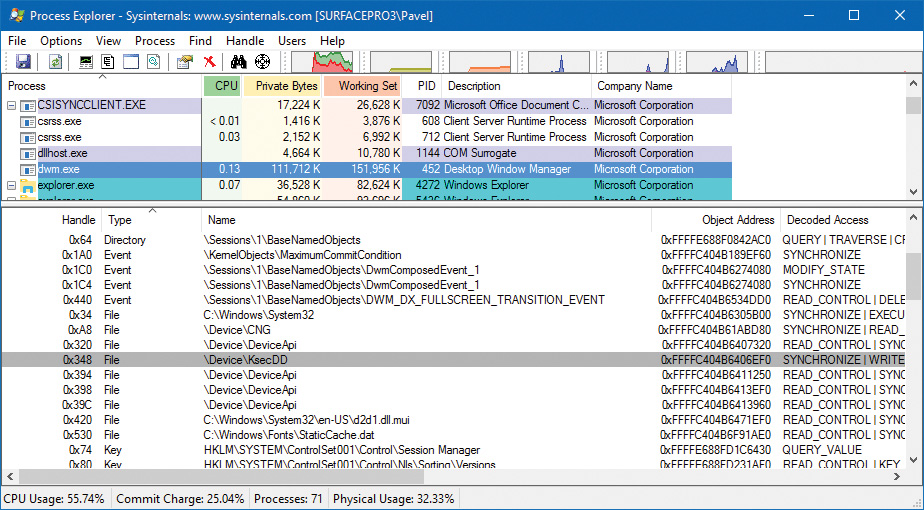
Task: Click the Show Process Tree icon
Action: [108, 62]
